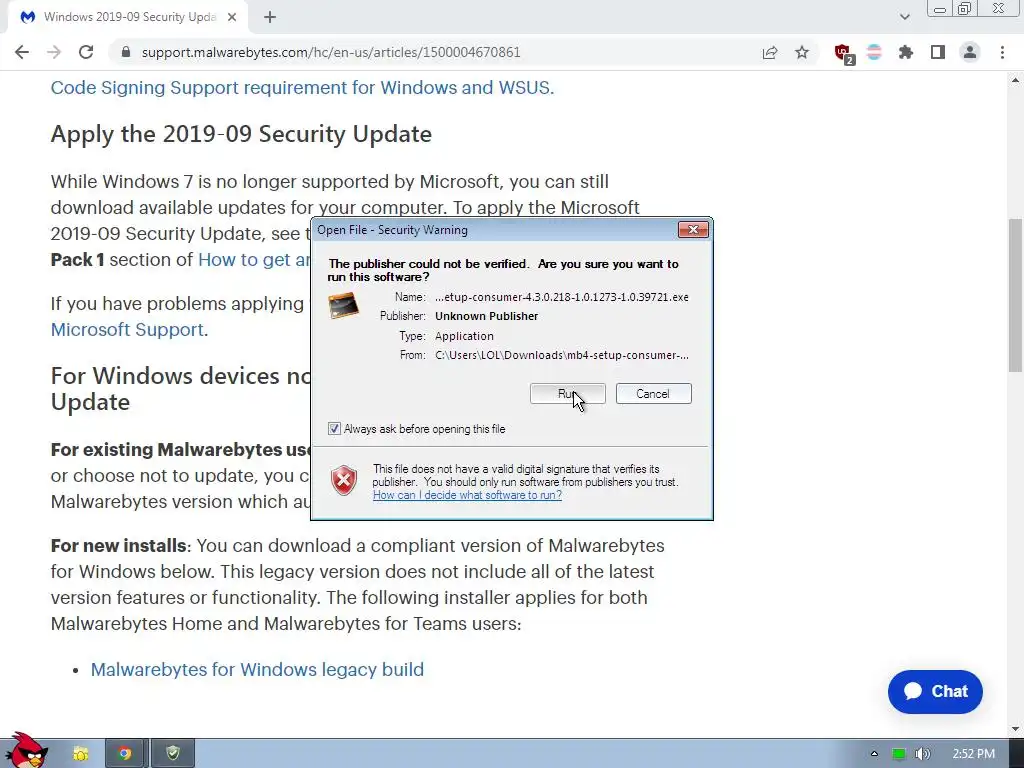Viewport: 1024px width, 768px height.
Task: Switch to the Chrome taskbar button
Action: [x=124, y=754]
